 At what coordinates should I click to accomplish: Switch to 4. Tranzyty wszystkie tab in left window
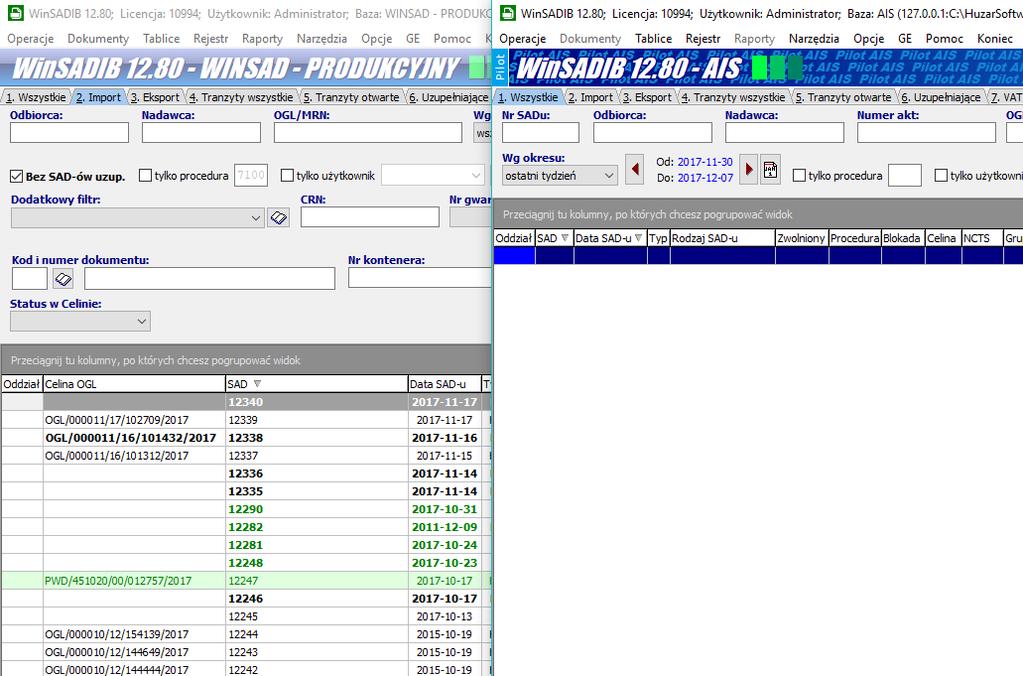coord(241,97)
